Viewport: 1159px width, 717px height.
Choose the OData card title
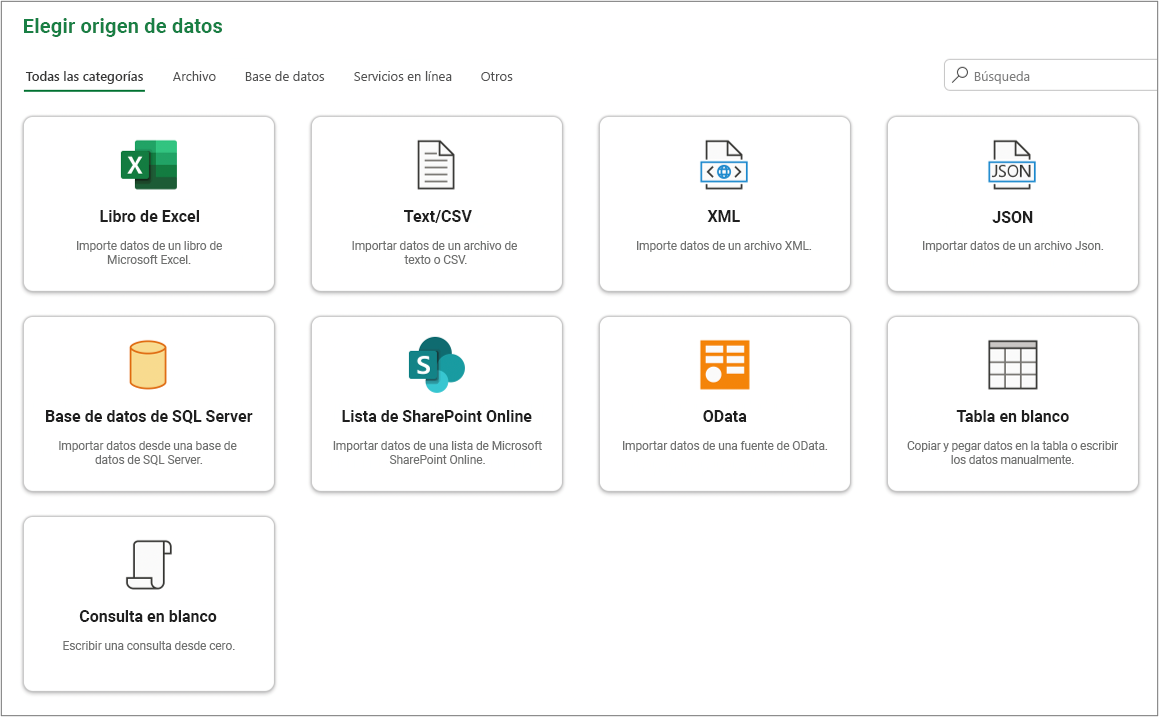pyautogui.click(x=724, y=416)
